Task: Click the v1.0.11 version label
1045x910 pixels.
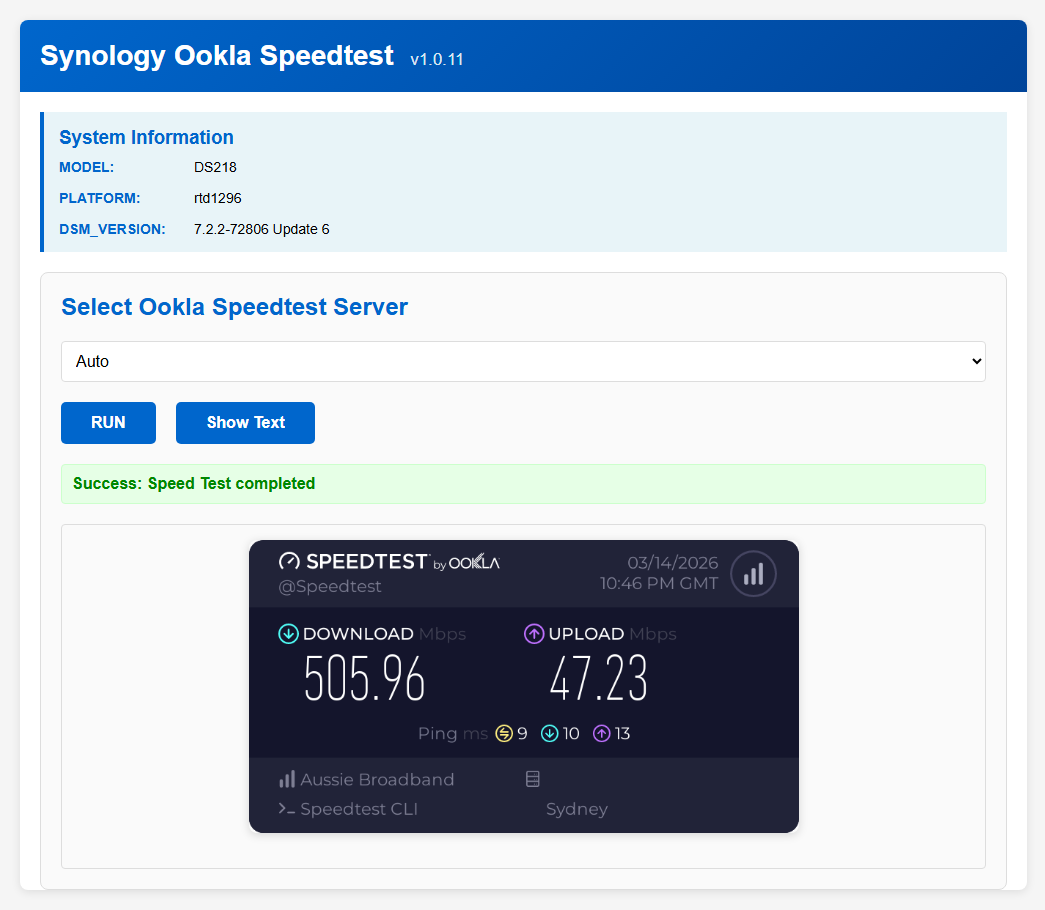Action: (x=437, y=60)
